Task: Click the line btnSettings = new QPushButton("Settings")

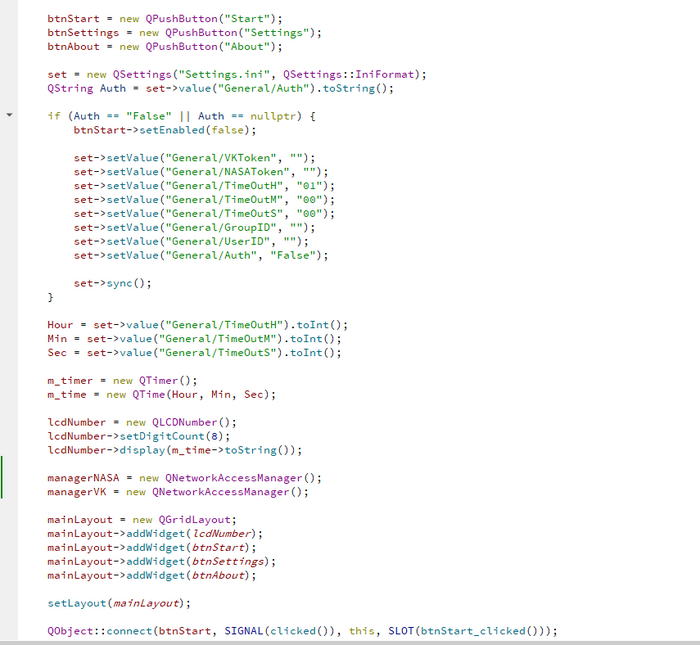Action: pos(184,33)
